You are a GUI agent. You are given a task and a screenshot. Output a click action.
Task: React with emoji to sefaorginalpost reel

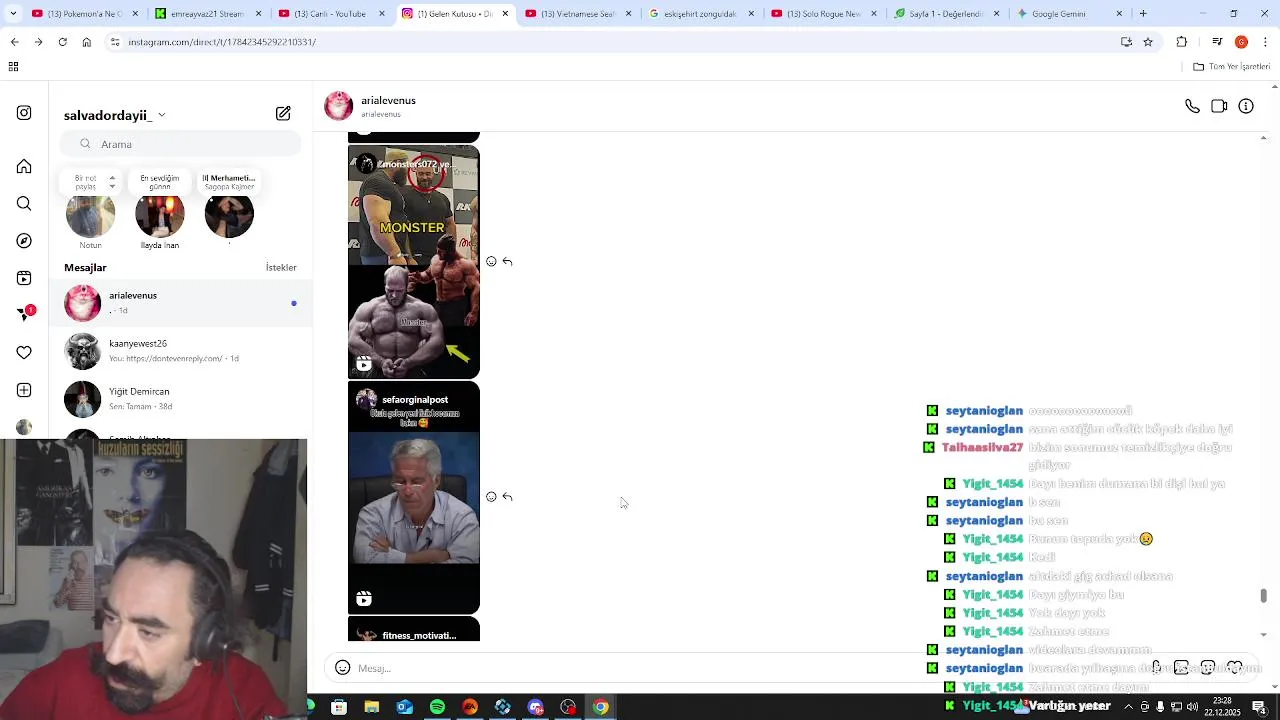[x=491, y=497]
